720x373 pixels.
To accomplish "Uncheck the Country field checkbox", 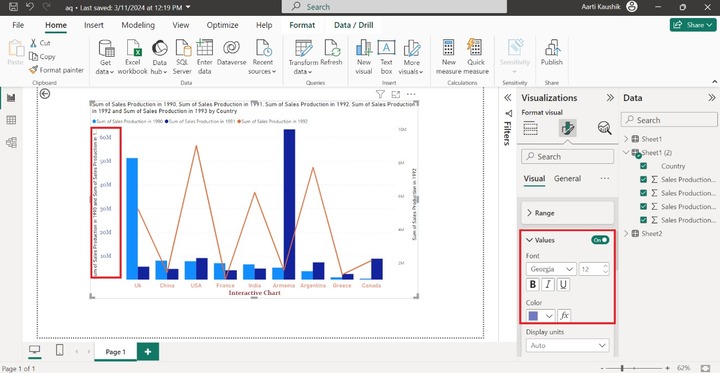I will [643, 166].
